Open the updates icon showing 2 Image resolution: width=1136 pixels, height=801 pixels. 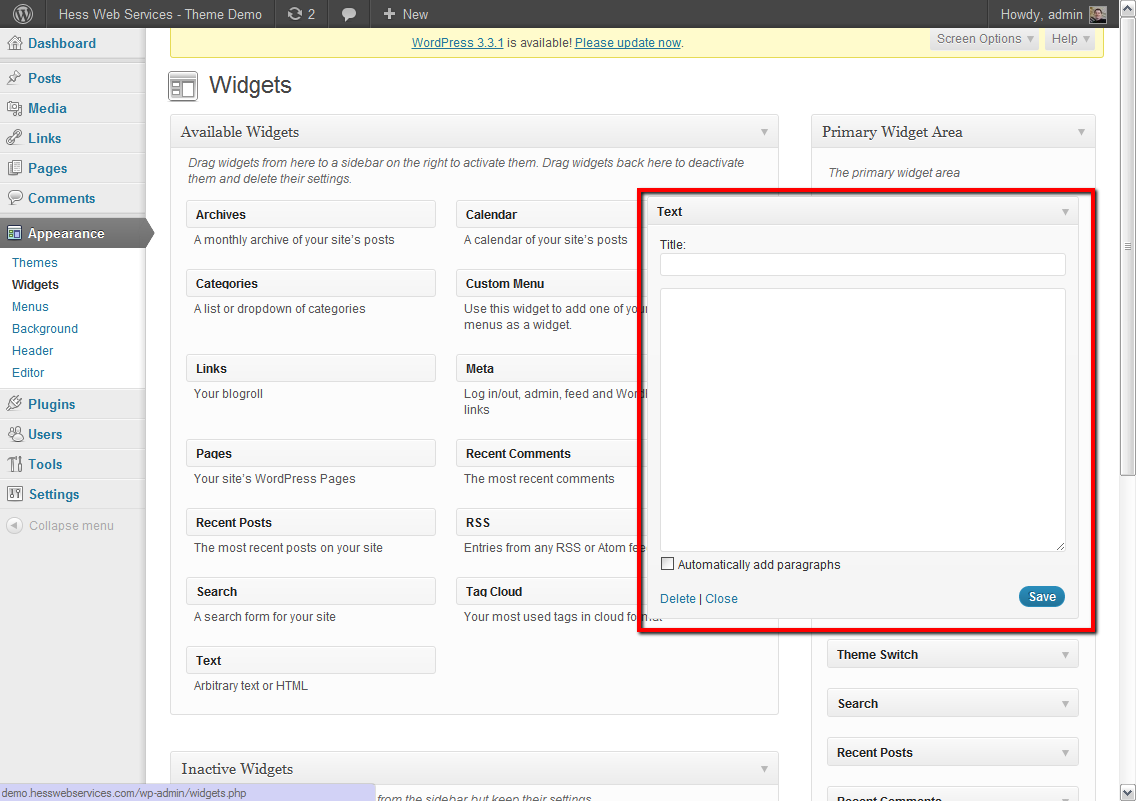301,14
